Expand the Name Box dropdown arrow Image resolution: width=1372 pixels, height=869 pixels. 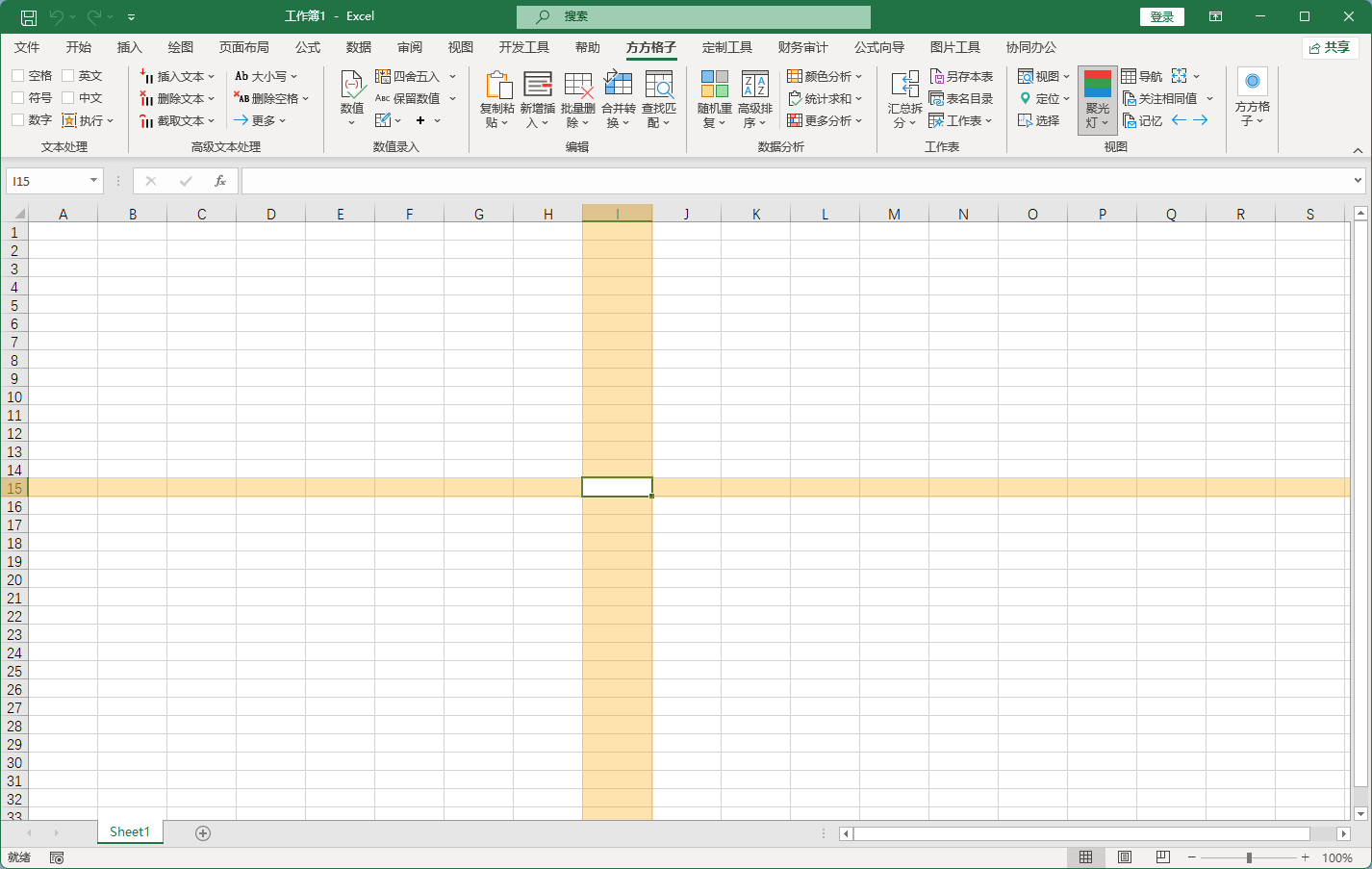(x=93, y=181)
